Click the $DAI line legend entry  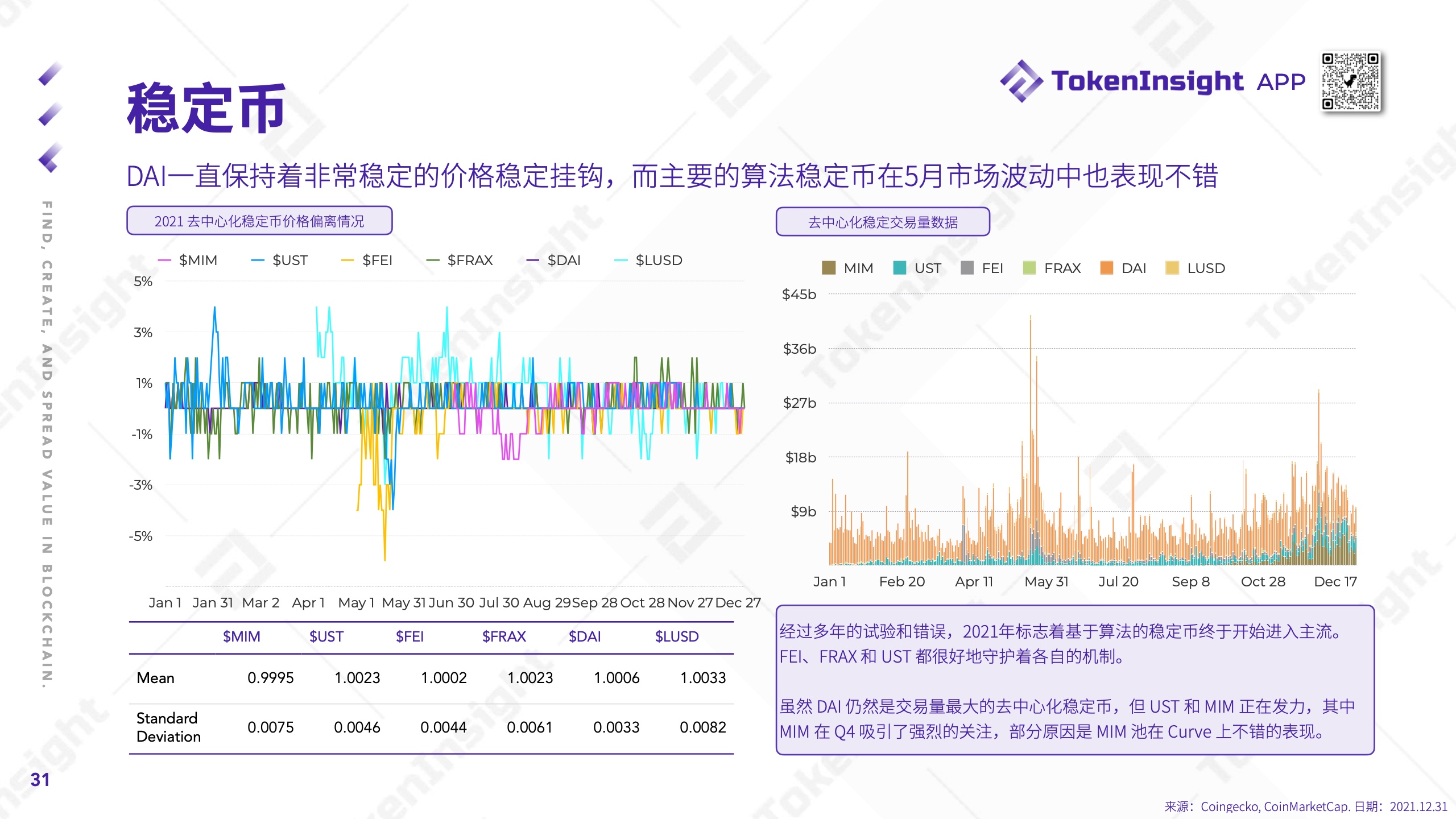[553, 260]
